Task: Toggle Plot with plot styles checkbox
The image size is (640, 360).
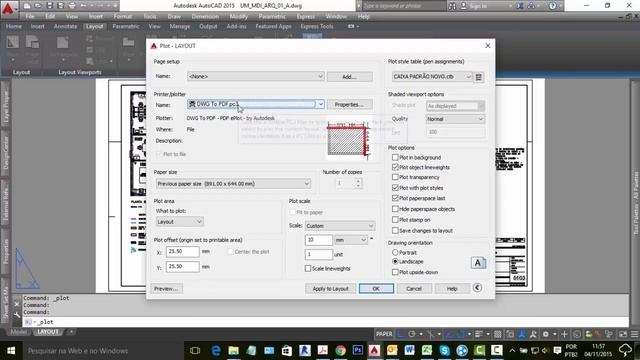Action: point(395,188)
